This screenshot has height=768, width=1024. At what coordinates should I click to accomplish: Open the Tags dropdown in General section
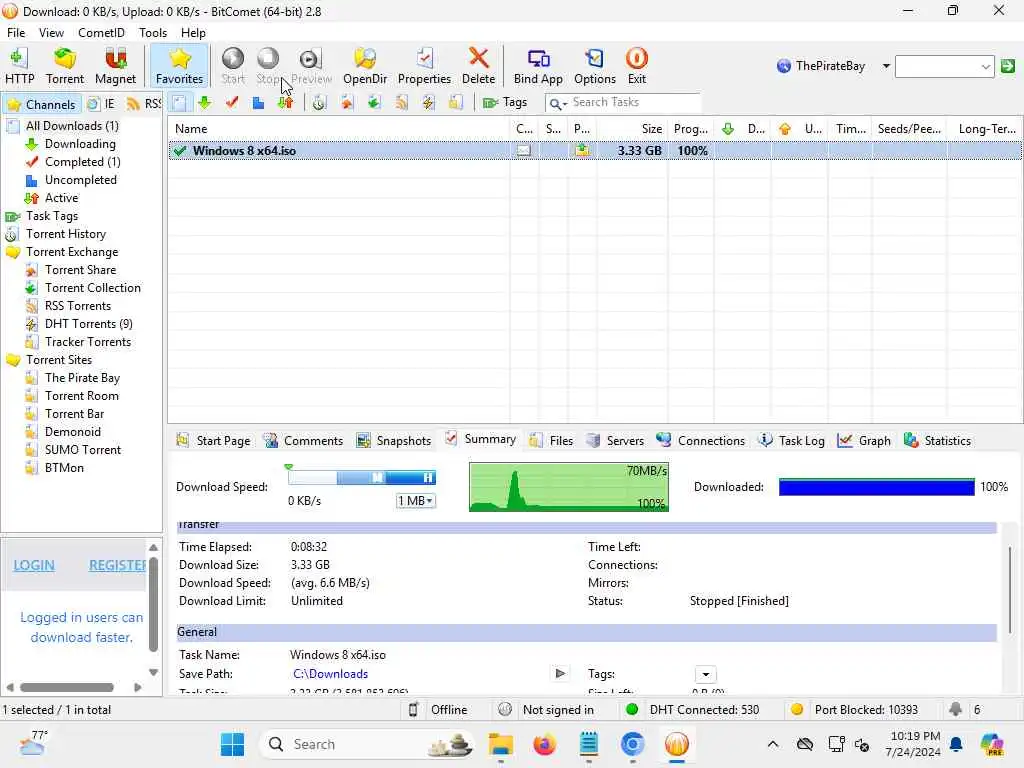pos(705,674)
